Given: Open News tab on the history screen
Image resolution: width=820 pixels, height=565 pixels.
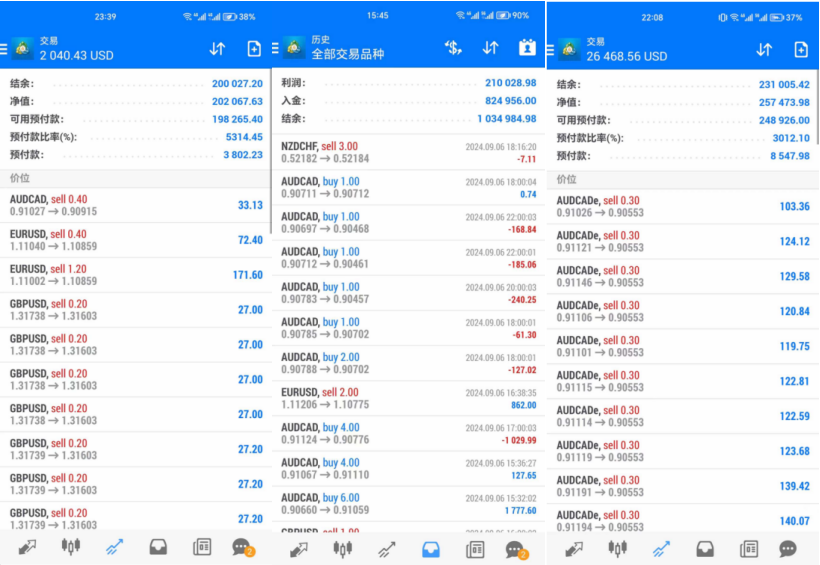Looking at the screenshot, I should pyautogui.click(x=475, y=549).
